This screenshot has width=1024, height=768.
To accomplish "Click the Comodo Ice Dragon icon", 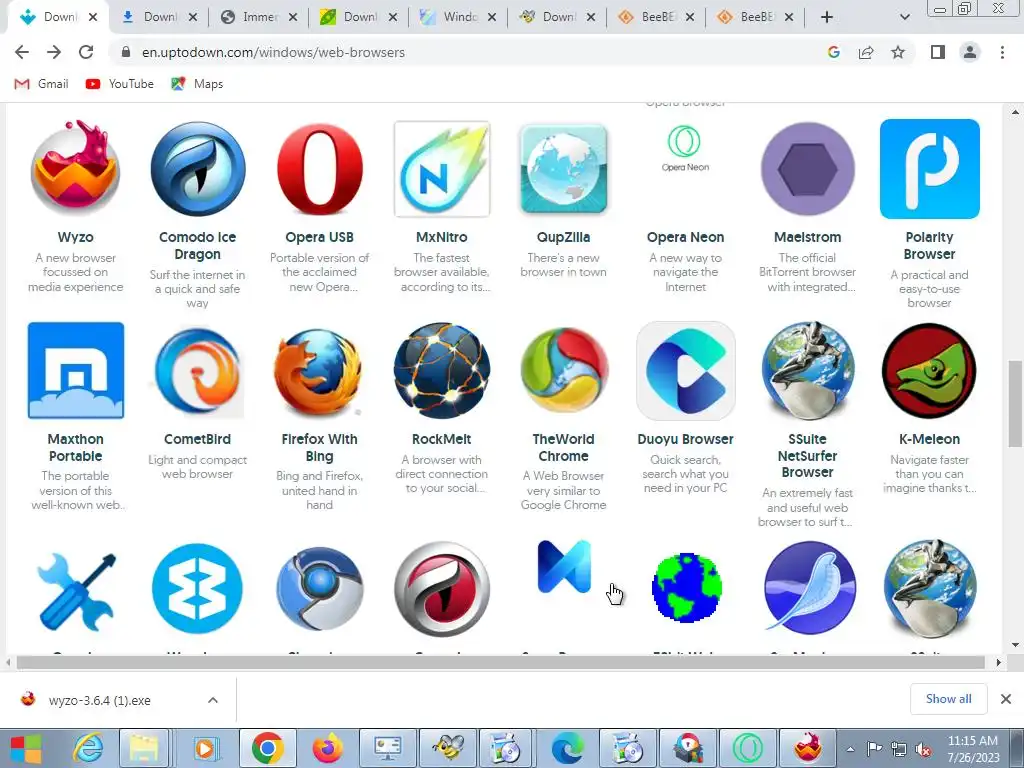I will click(x=197, y=168).
